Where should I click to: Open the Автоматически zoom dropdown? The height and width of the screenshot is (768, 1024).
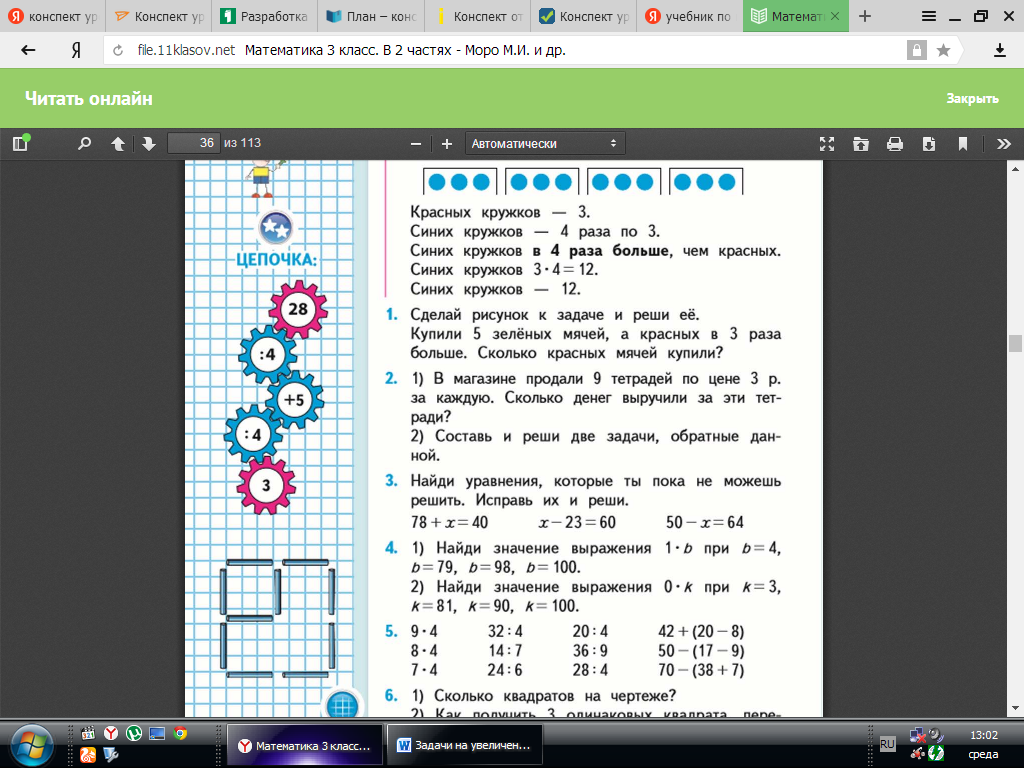click(545, 143)
